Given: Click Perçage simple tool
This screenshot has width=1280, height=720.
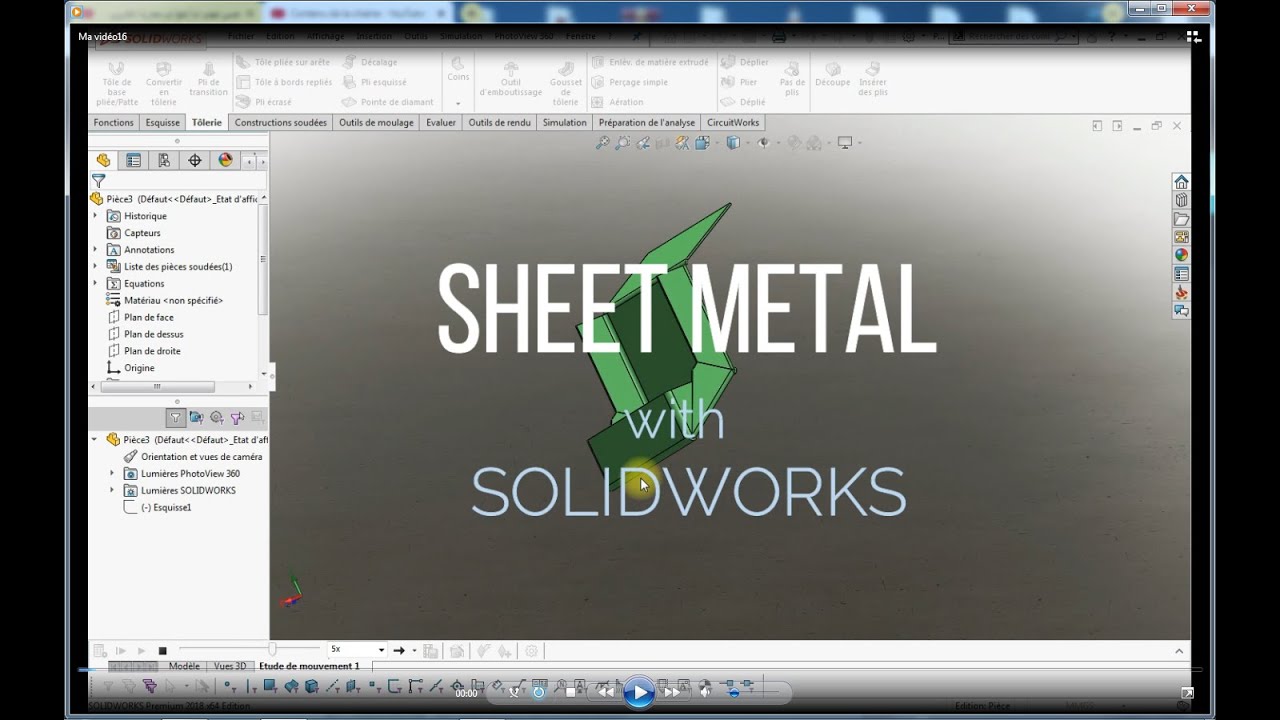Looking at the screenshot, I should pyautogui.click(x=629, y=82).
